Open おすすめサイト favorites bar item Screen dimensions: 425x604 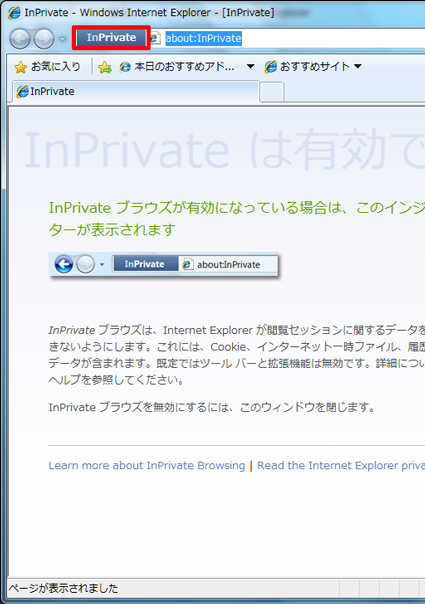(x=307, y=67)
